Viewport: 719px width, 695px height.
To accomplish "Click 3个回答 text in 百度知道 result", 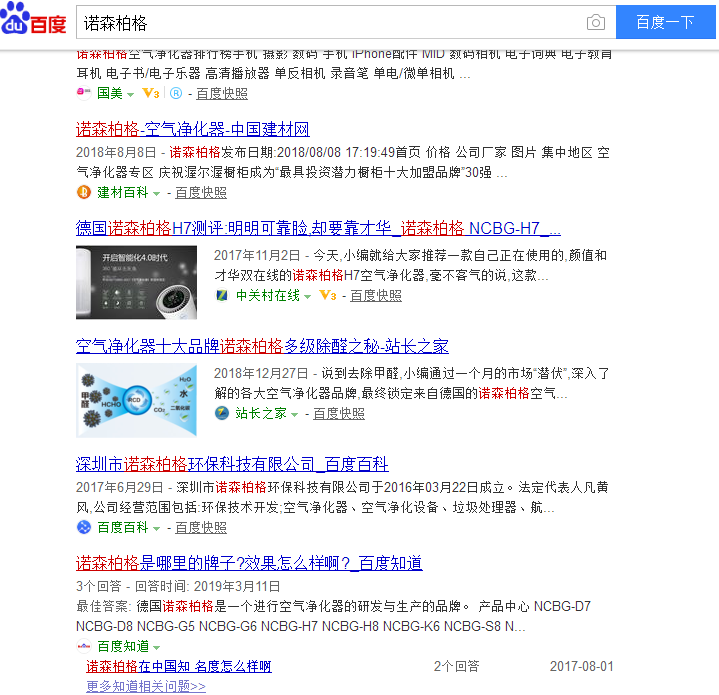I will [x=99, y=586].
